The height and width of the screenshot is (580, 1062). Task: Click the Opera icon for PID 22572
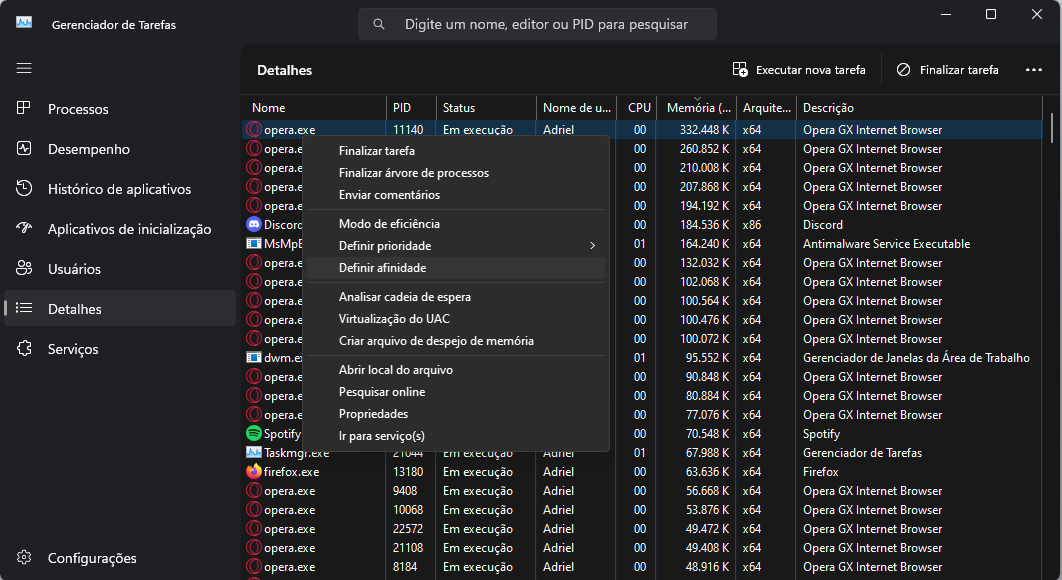tap(254, 528)
